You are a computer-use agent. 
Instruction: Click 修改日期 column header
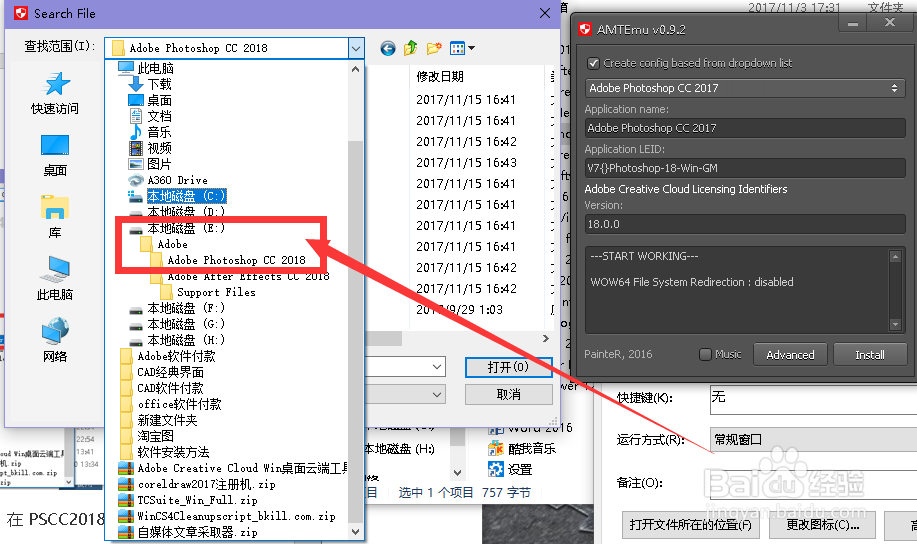click(x=440, y=77)
